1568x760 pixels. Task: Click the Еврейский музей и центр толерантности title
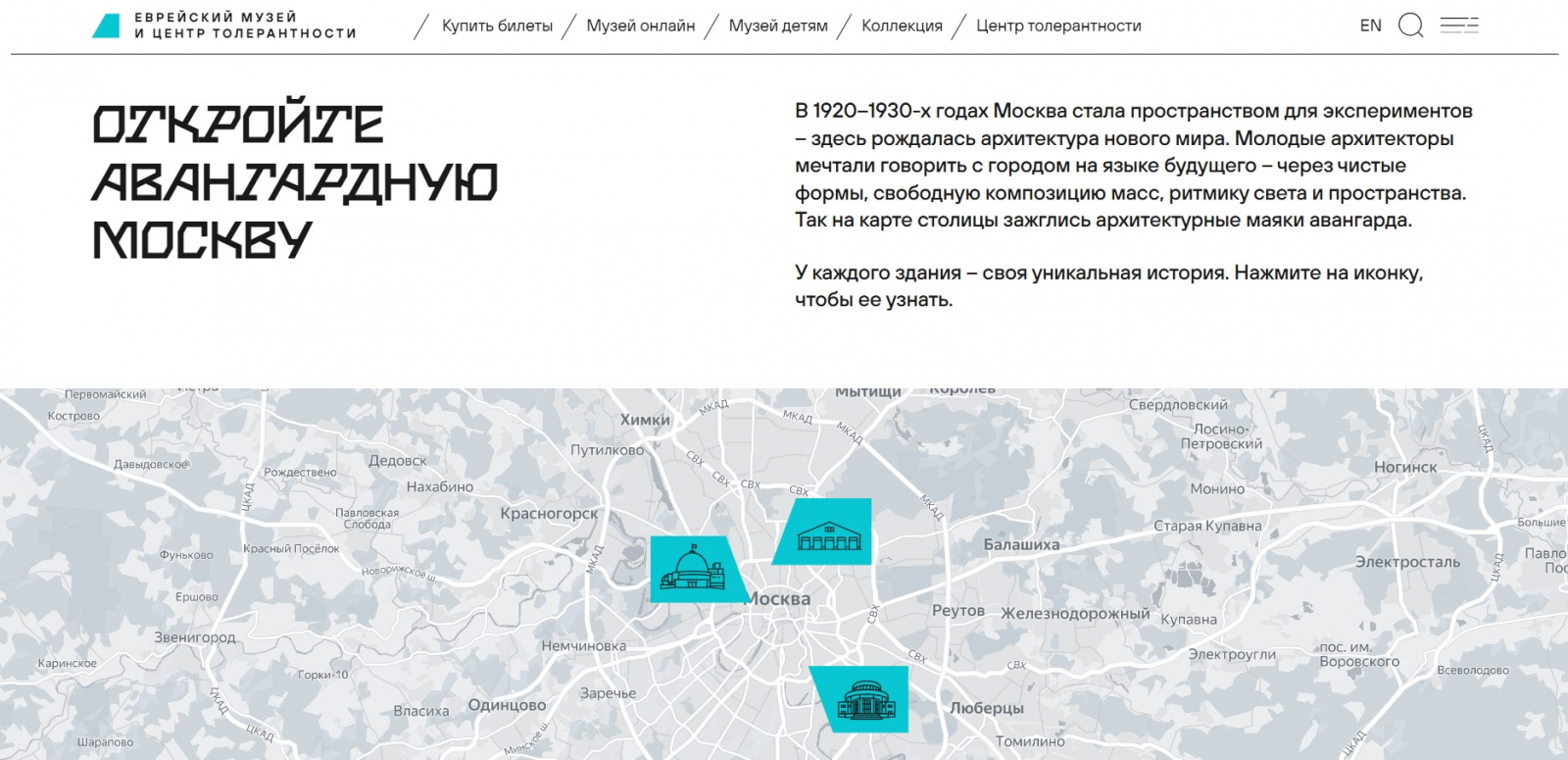click(x=245, y=25)
